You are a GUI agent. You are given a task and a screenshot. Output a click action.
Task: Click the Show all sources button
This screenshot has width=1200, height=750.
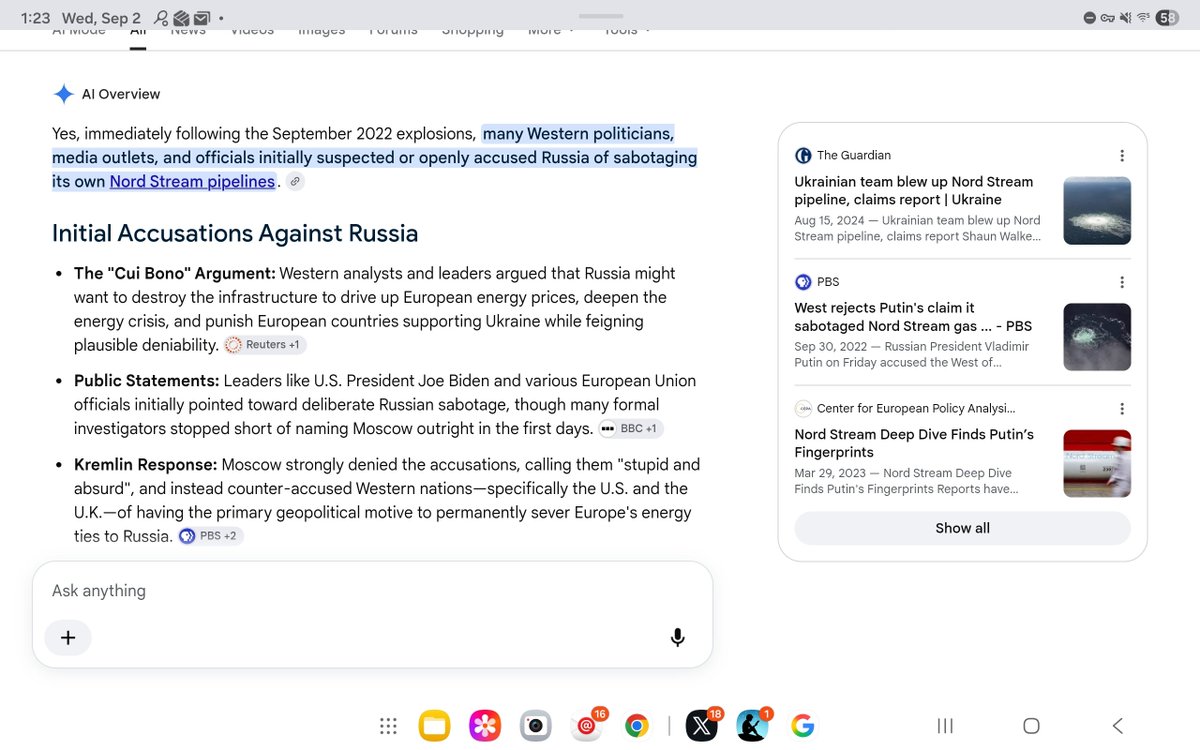pos(962,528)
